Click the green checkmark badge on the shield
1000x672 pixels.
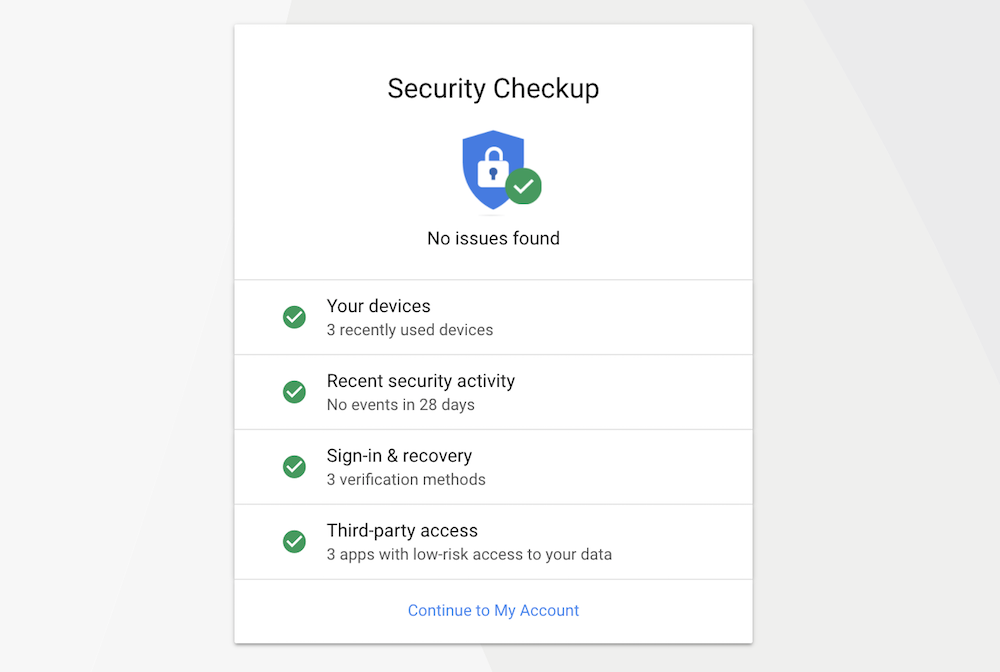click(524, 186)
